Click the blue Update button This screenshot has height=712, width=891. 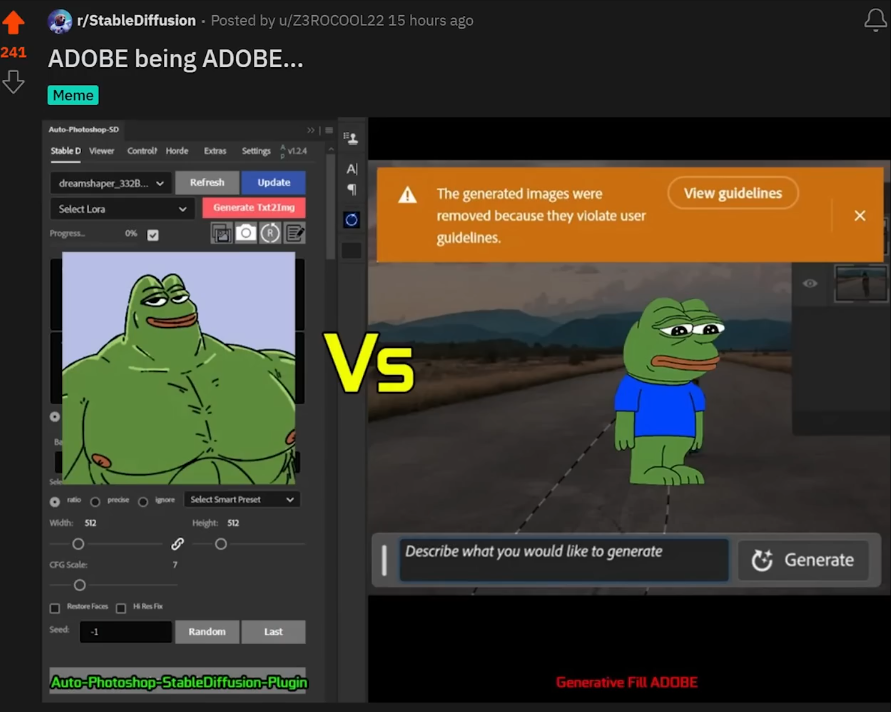(273, 182)
